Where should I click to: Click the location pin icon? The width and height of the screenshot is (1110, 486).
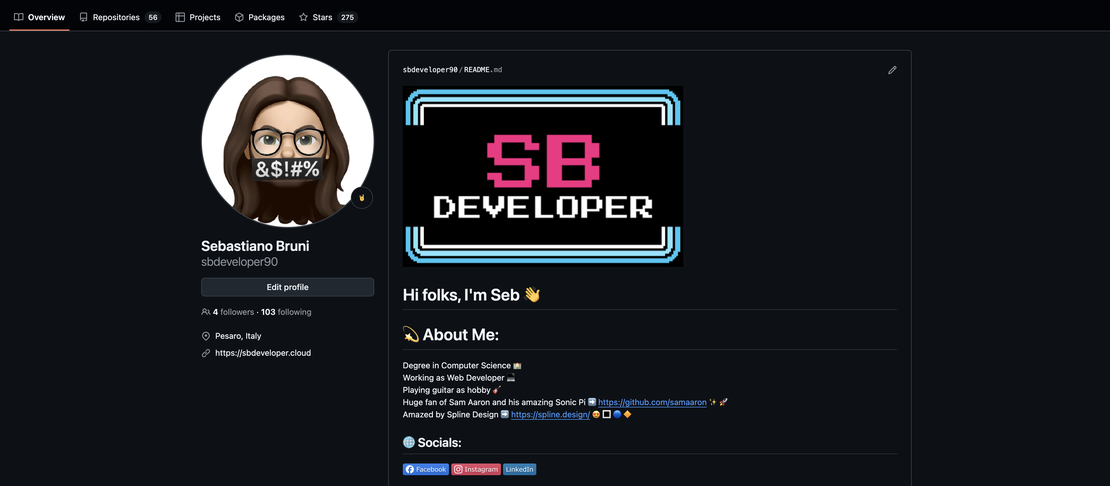pos(206,336)
